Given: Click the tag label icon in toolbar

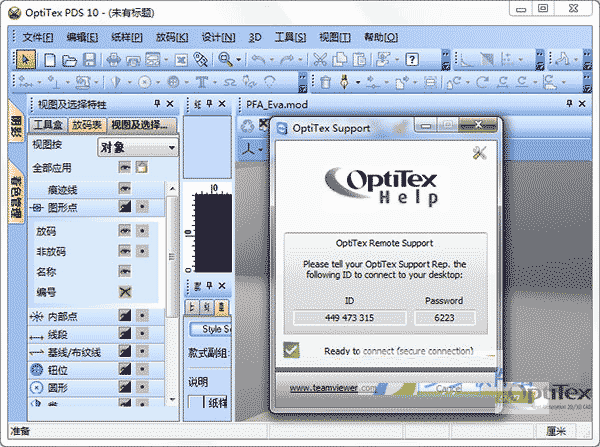Looking at the screenshot, I should (x=201, y=60).
